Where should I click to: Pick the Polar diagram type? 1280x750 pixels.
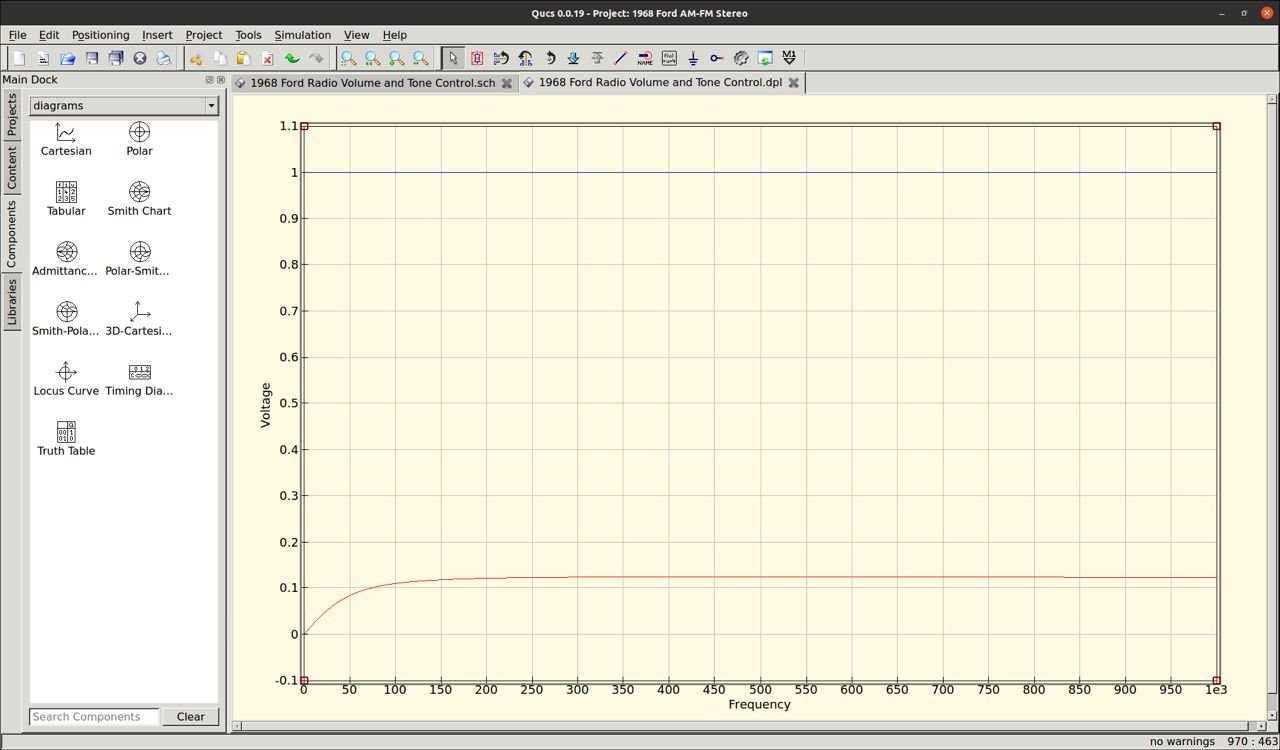pos(139,138)
